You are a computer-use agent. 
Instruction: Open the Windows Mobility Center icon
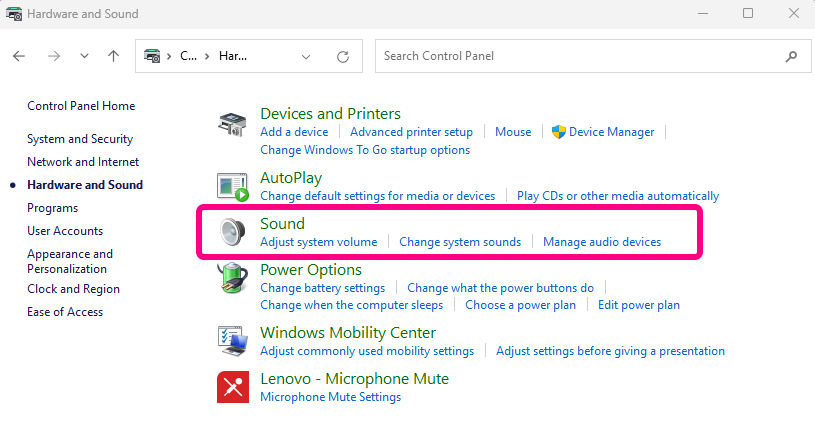(232, 341)
